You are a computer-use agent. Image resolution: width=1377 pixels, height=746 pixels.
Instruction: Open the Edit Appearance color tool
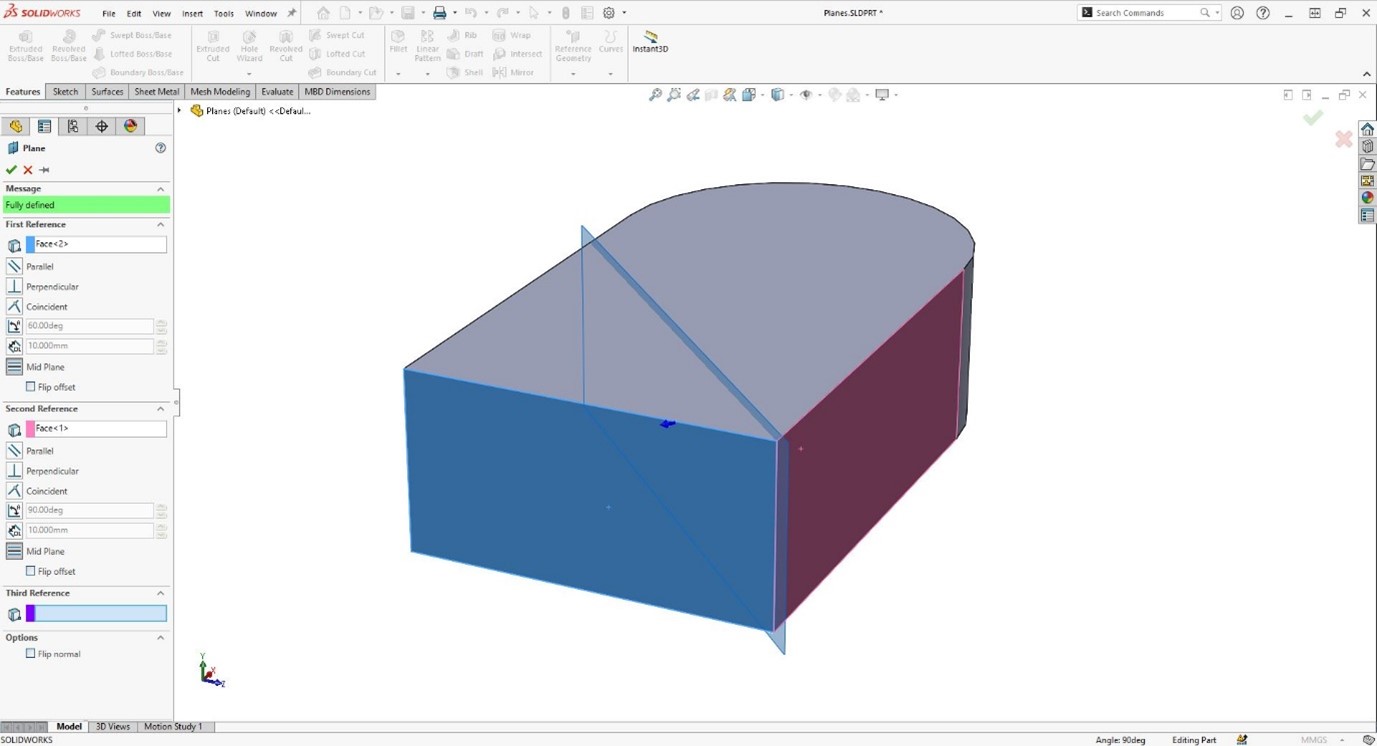point(834,94)
